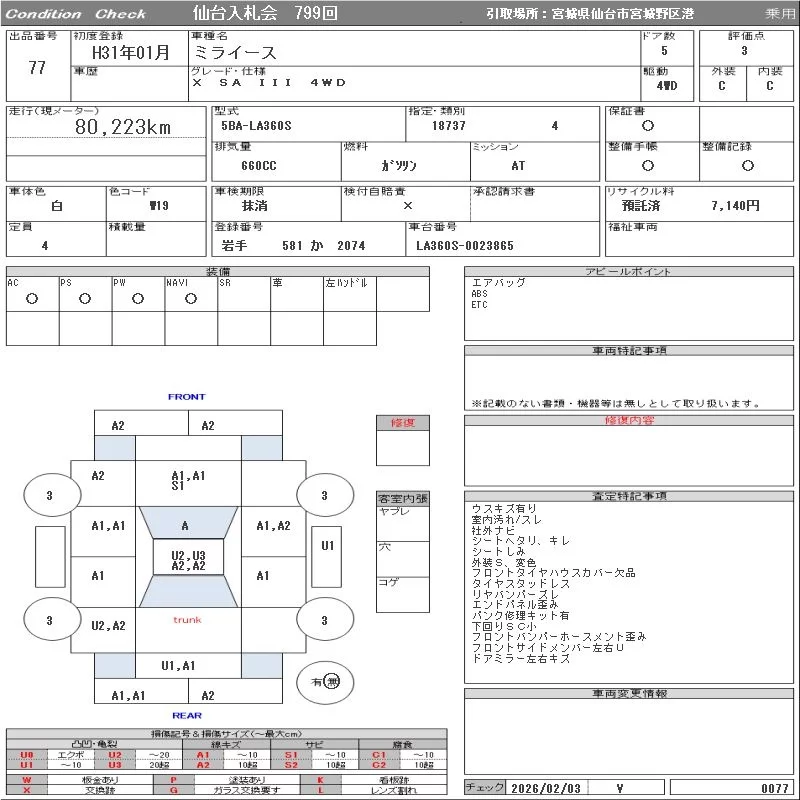Click the hood panel marked A1,A1 S1
The height and width of the screenshot is (800, 800).
pos(188,481)
